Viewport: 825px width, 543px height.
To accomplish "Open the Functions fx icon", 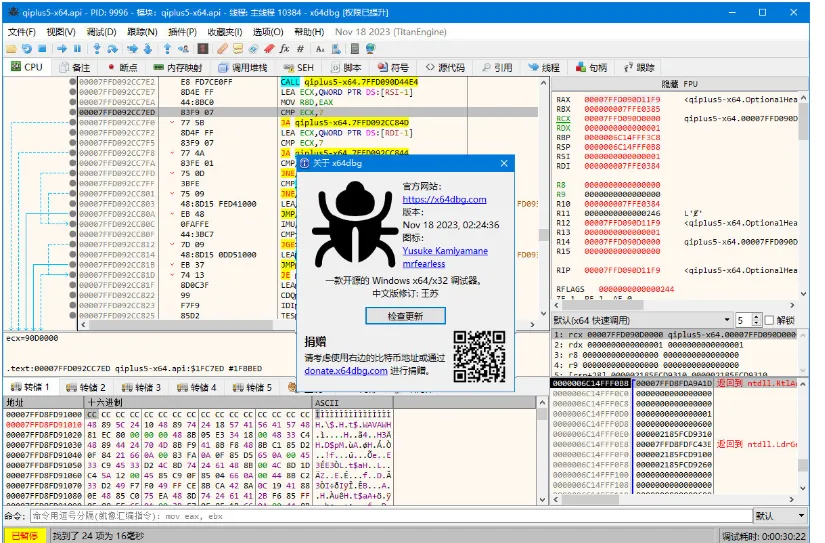I will click(x=284, y=49).
